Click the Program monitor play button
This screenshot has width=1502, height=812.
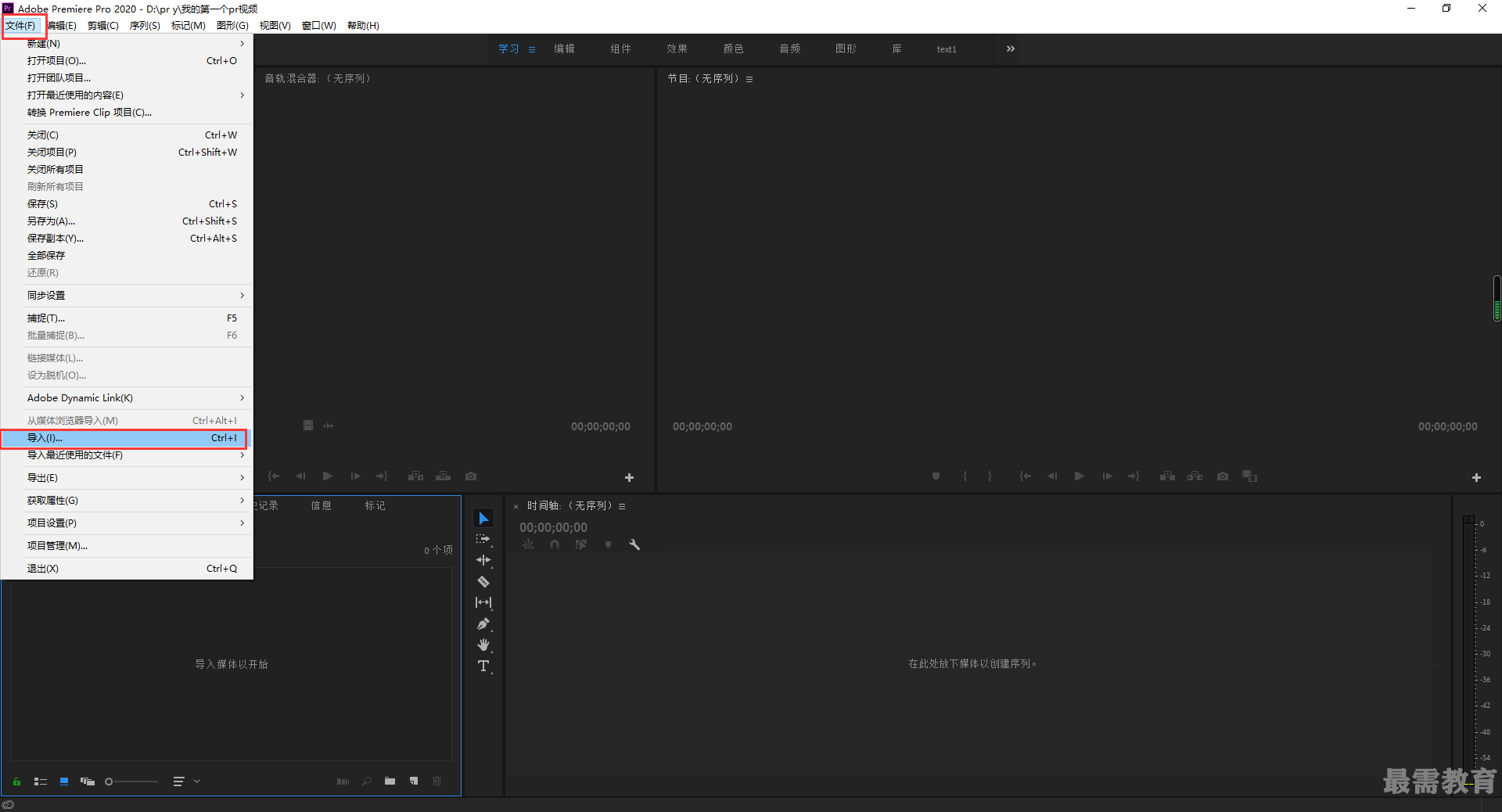coord(1079,476)
